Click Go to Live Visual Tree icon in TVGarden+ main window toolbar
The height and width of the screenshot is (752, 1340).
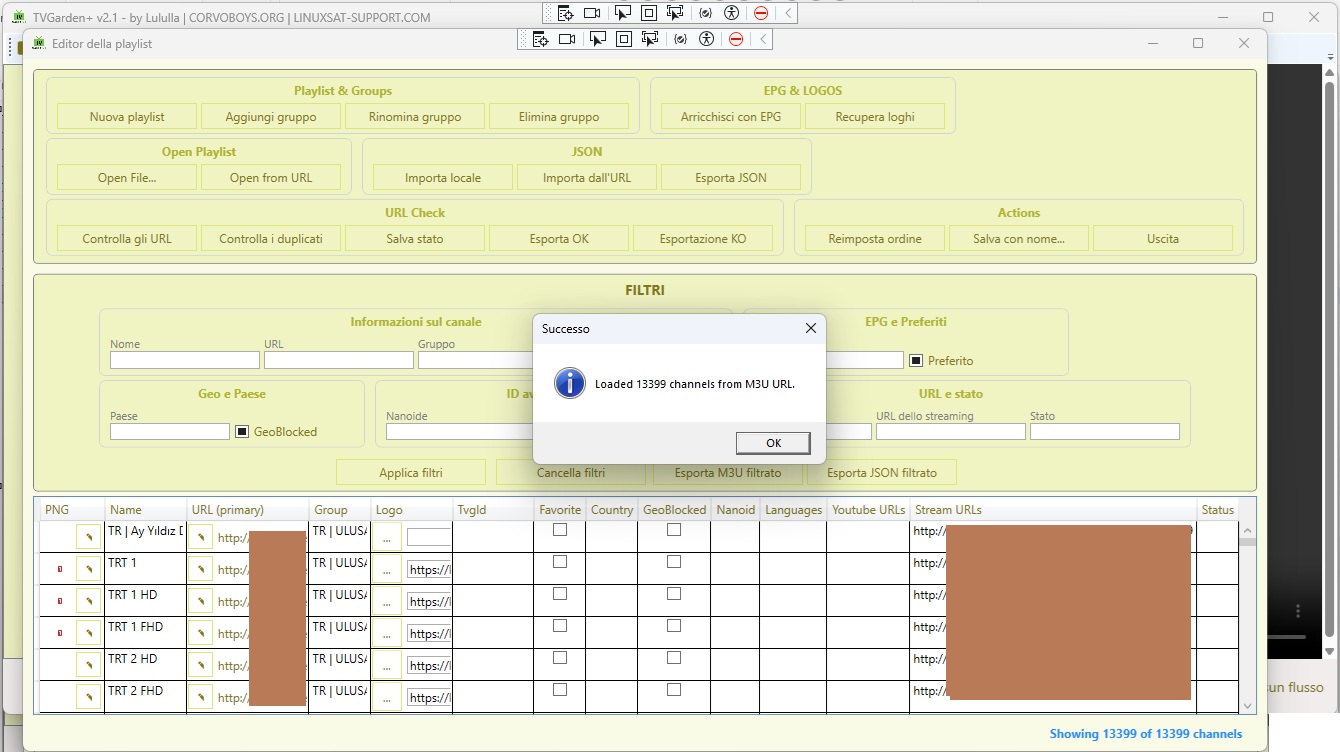click(566, 13)
